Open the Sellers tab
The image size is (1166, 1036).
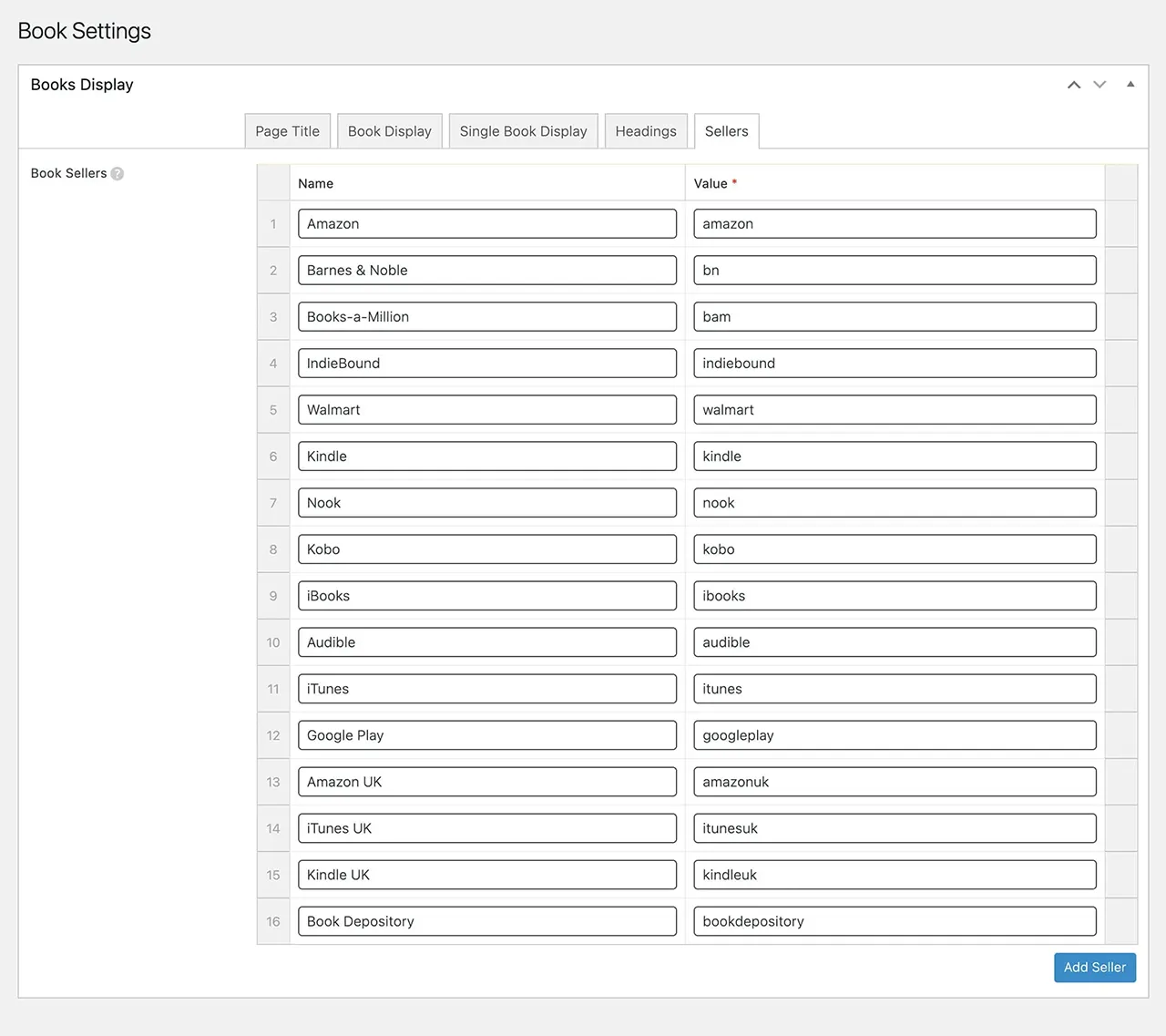pos(726,130)
